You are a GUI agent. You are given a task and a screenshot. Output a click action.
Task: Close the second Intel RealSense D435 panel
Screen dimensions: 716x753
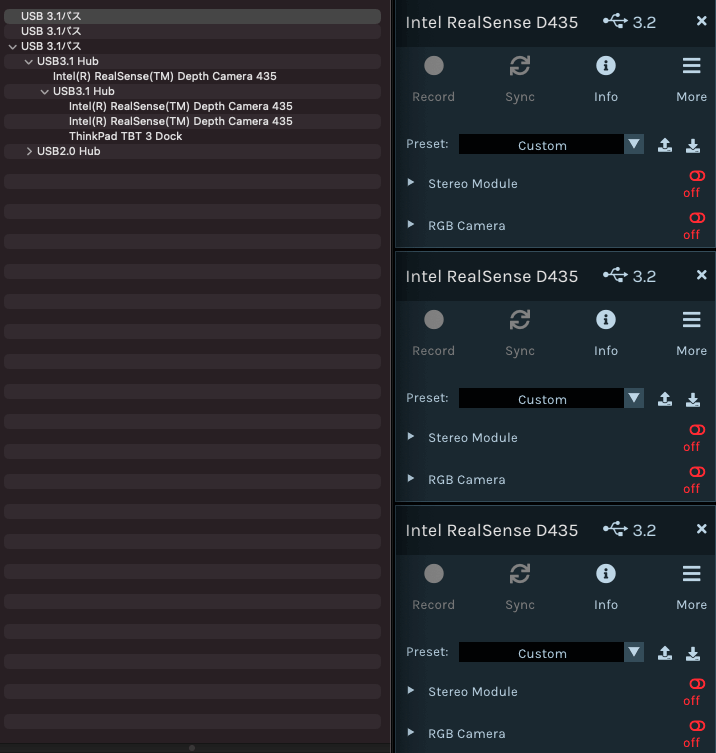pyautogui.click(x=702, y=275)
